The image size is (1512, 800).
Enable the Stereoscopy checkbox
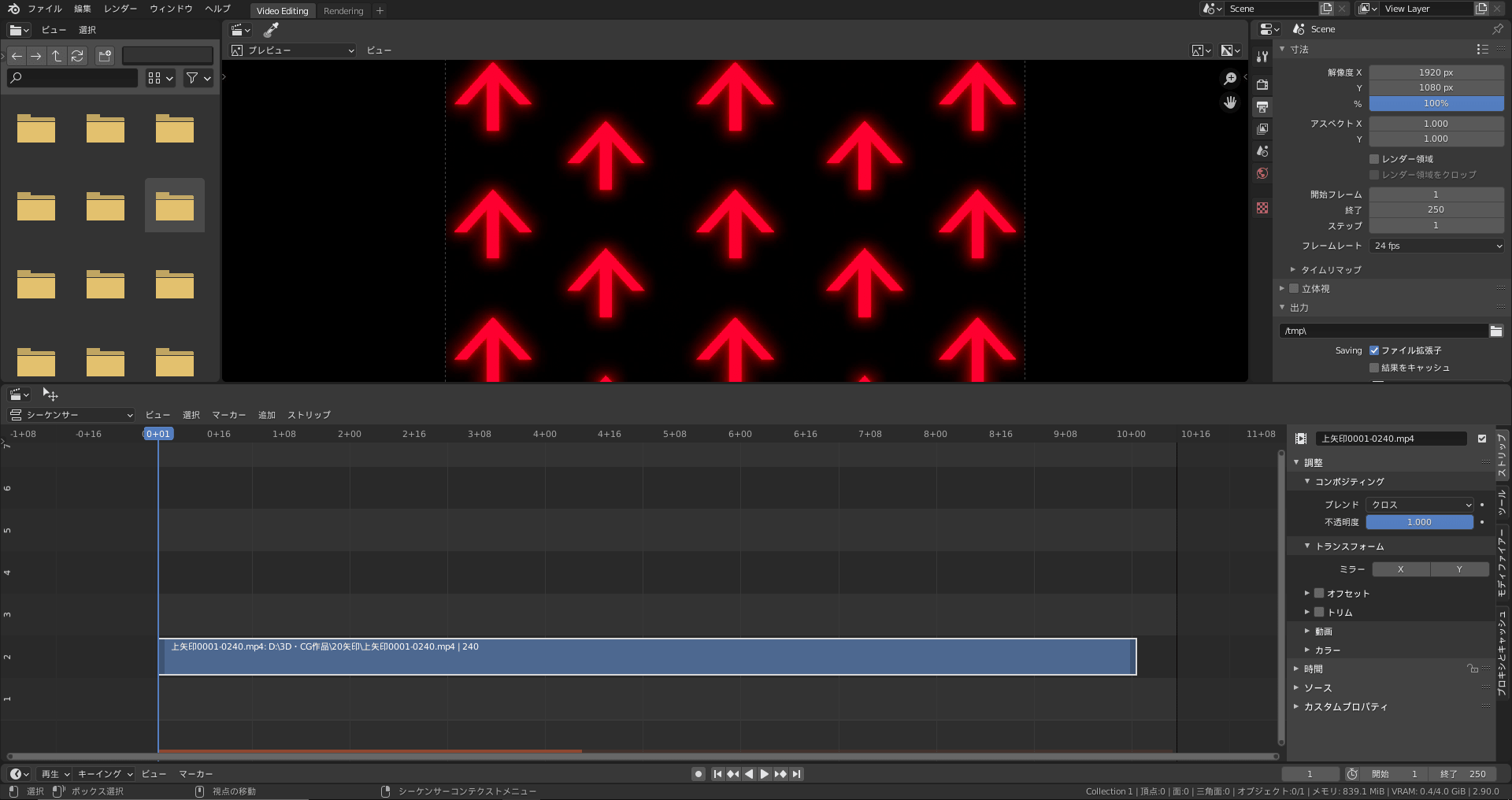1294,288
